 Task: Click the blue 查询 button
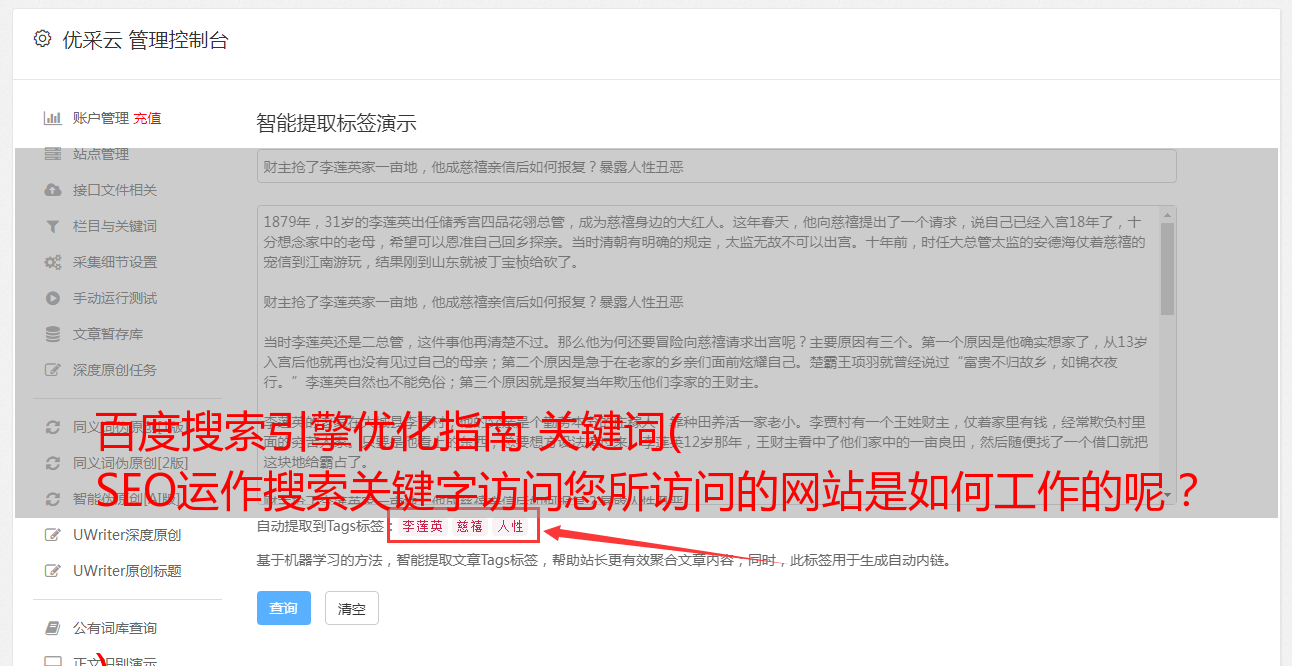point(284,608)
